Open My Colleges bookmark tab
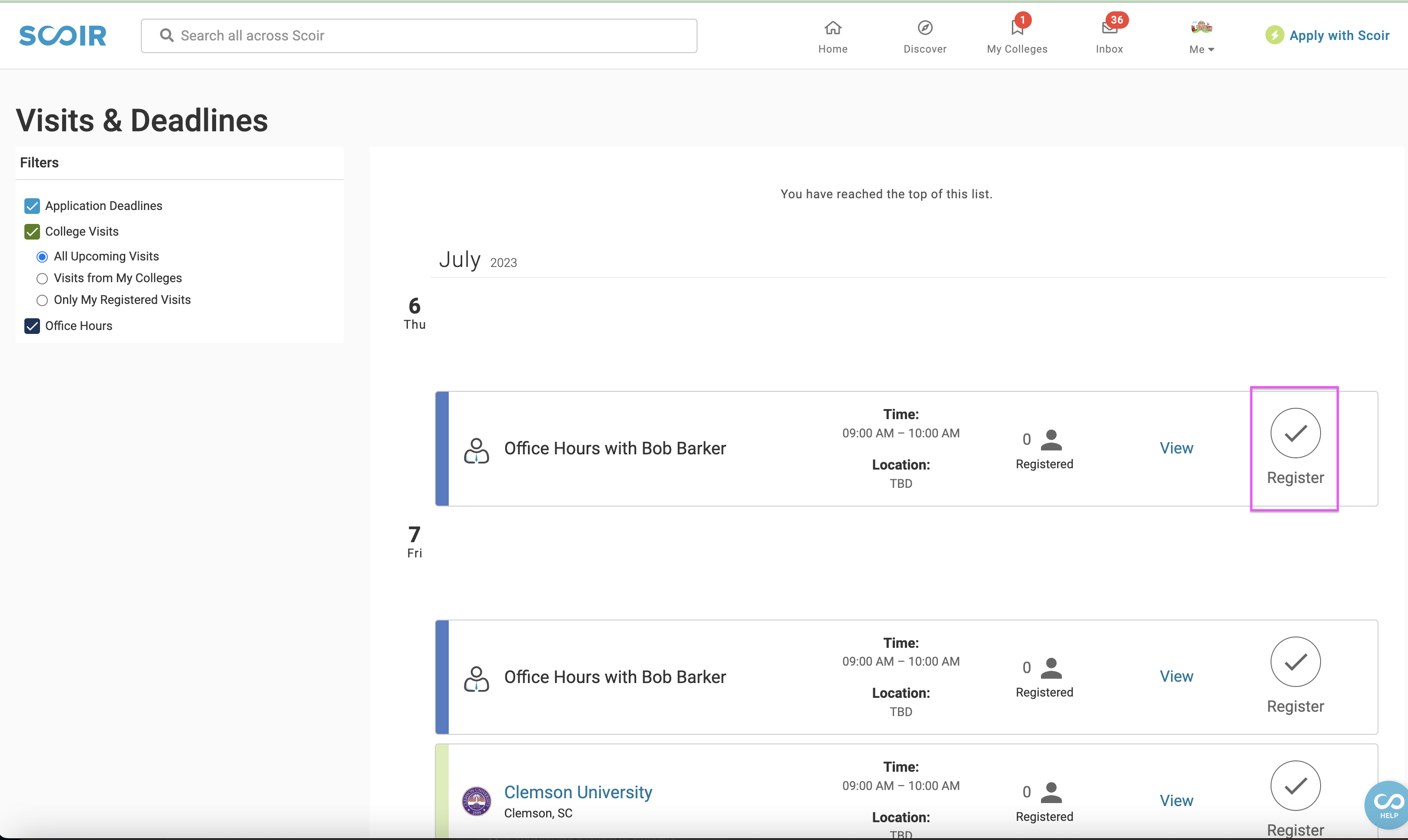 click(x=1017, y=37)
